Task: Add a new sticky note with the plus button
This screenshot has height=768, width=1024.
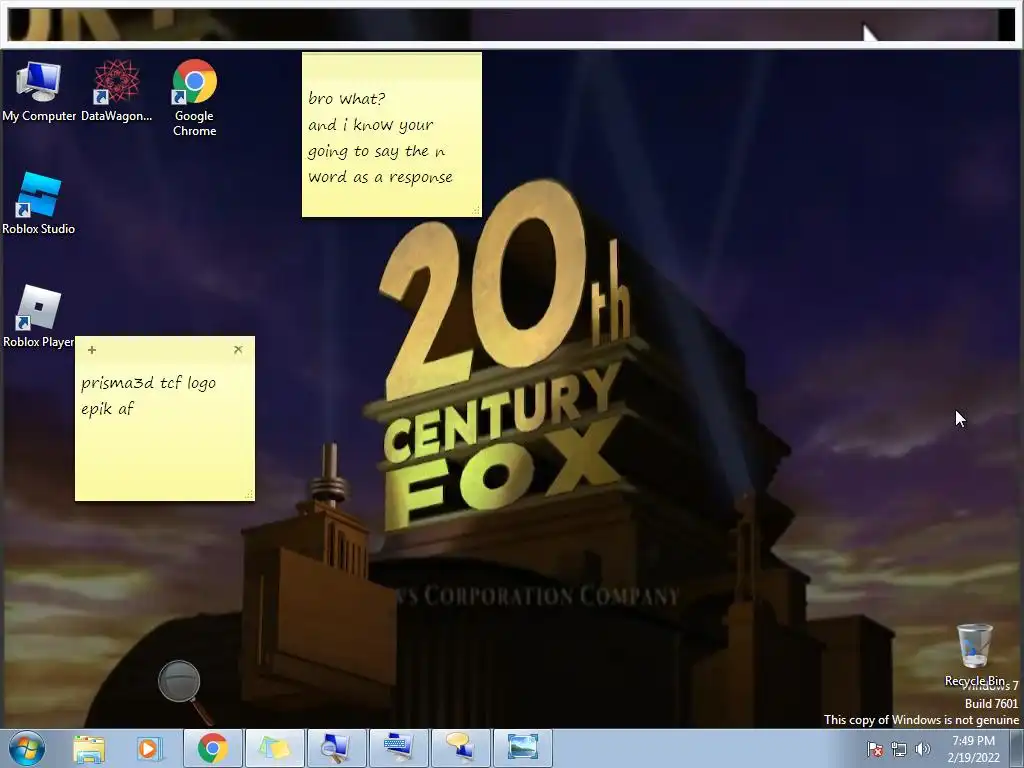Action: coord(92,350)
